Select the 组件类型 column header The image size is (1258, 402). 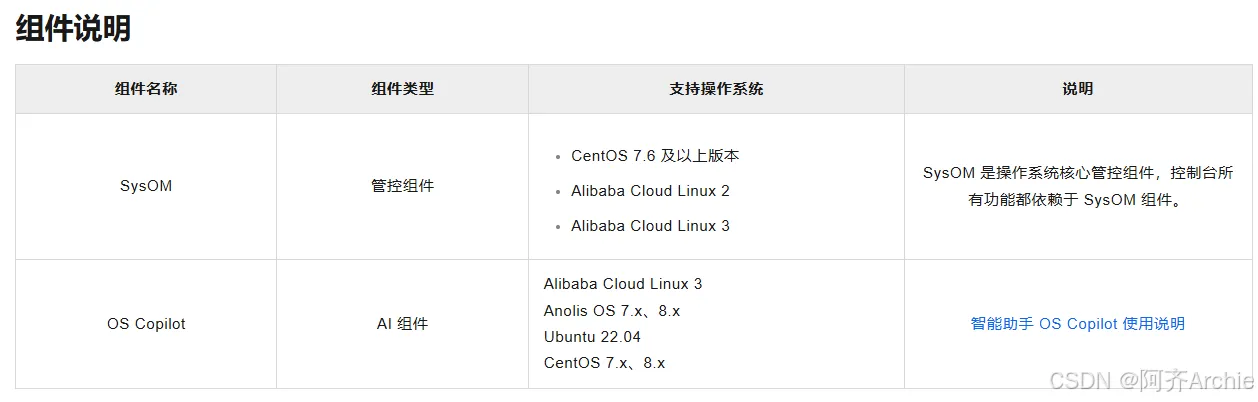tap(402, 89)
